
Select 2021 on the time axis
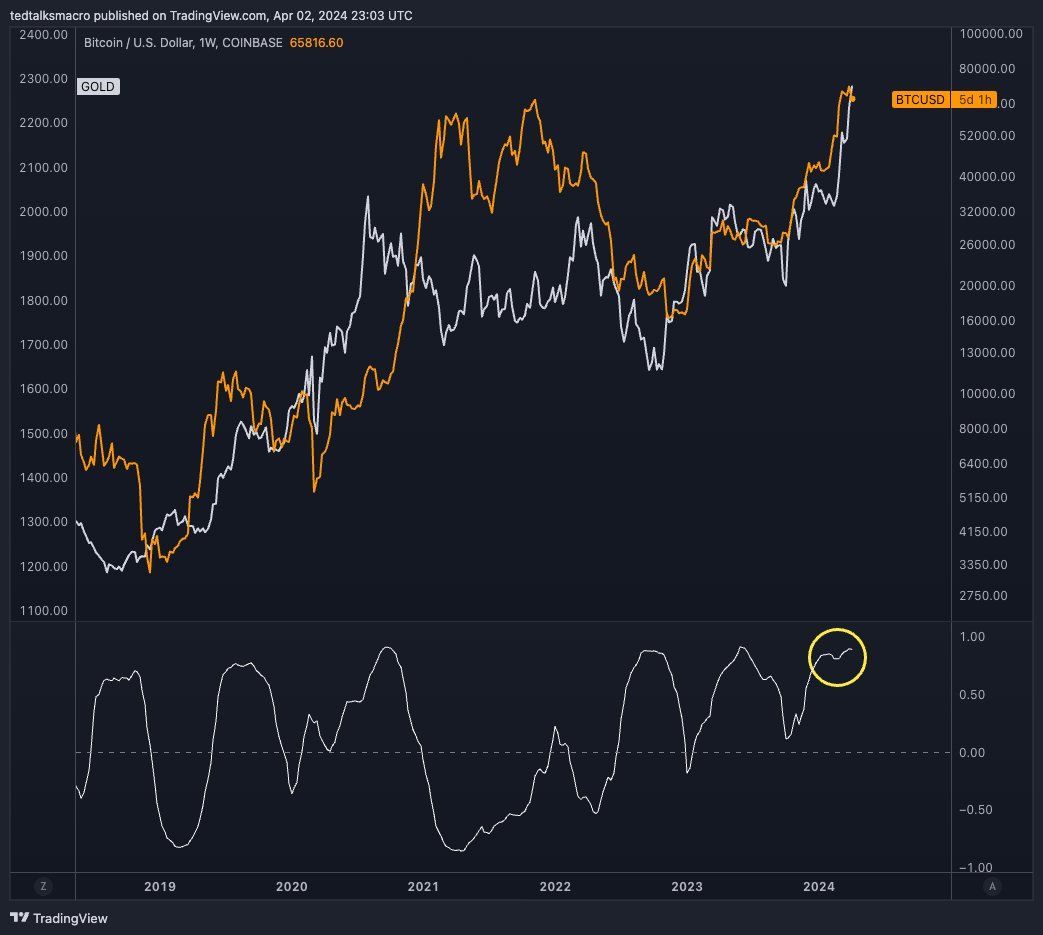(423, 887)
